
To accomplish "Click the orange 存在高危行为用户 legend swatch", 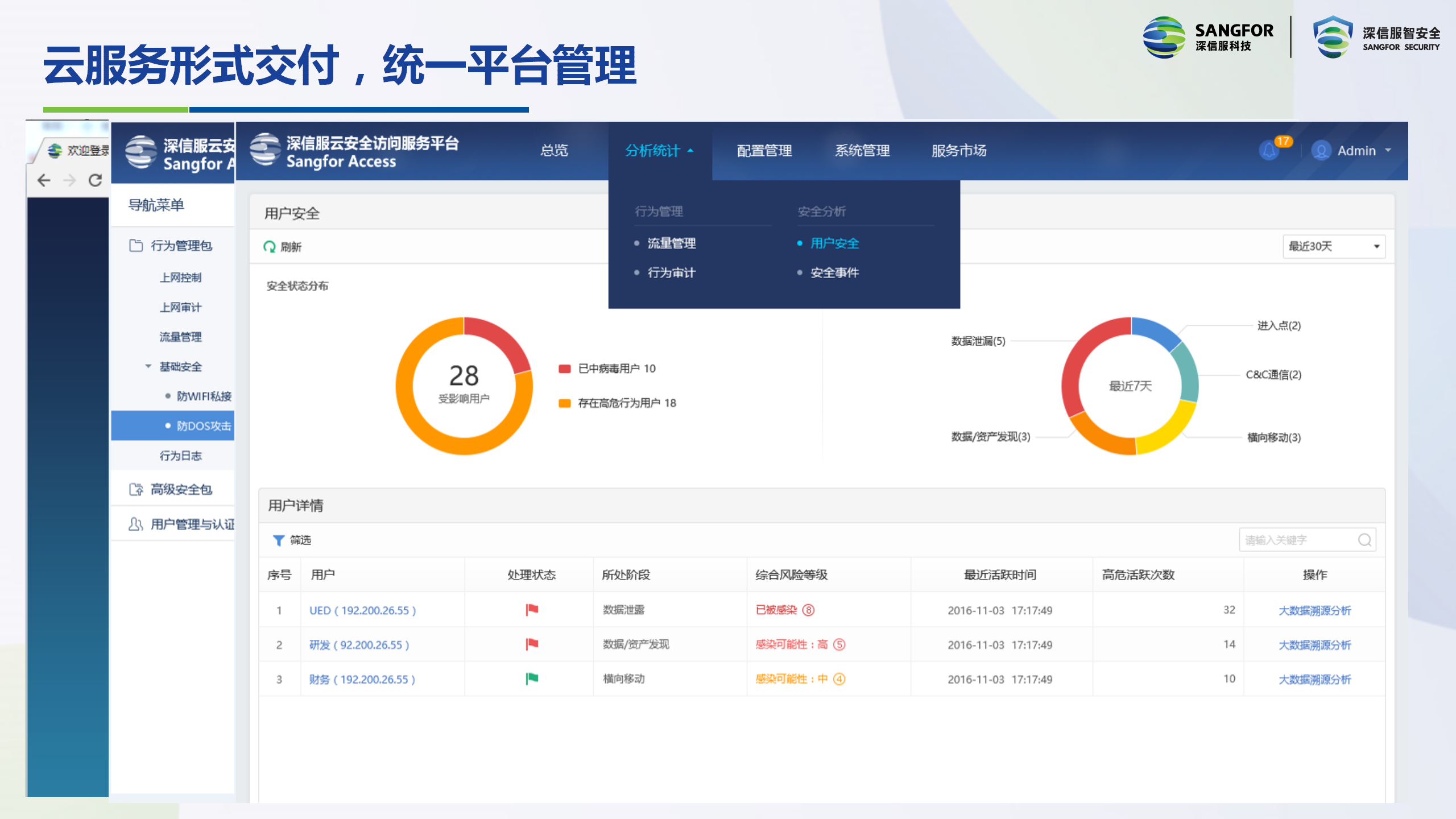I will (564, 403).
